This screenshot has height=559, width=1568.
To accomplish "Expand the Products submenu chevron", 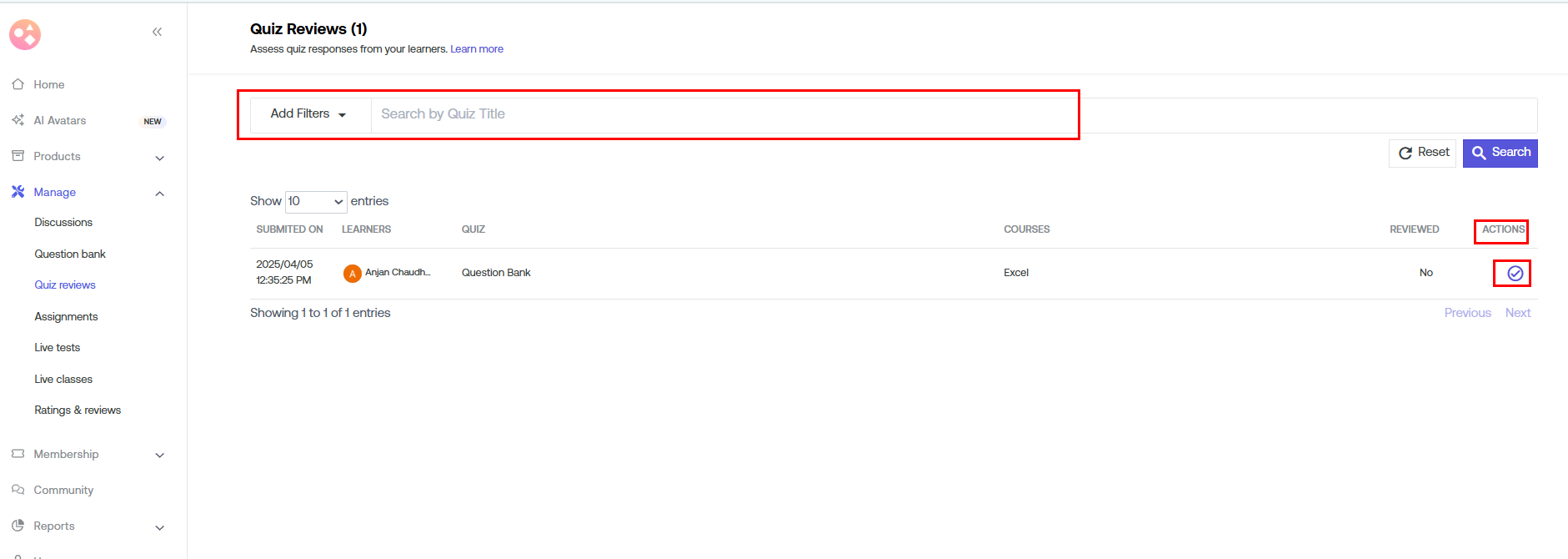I will pos(160,158).
